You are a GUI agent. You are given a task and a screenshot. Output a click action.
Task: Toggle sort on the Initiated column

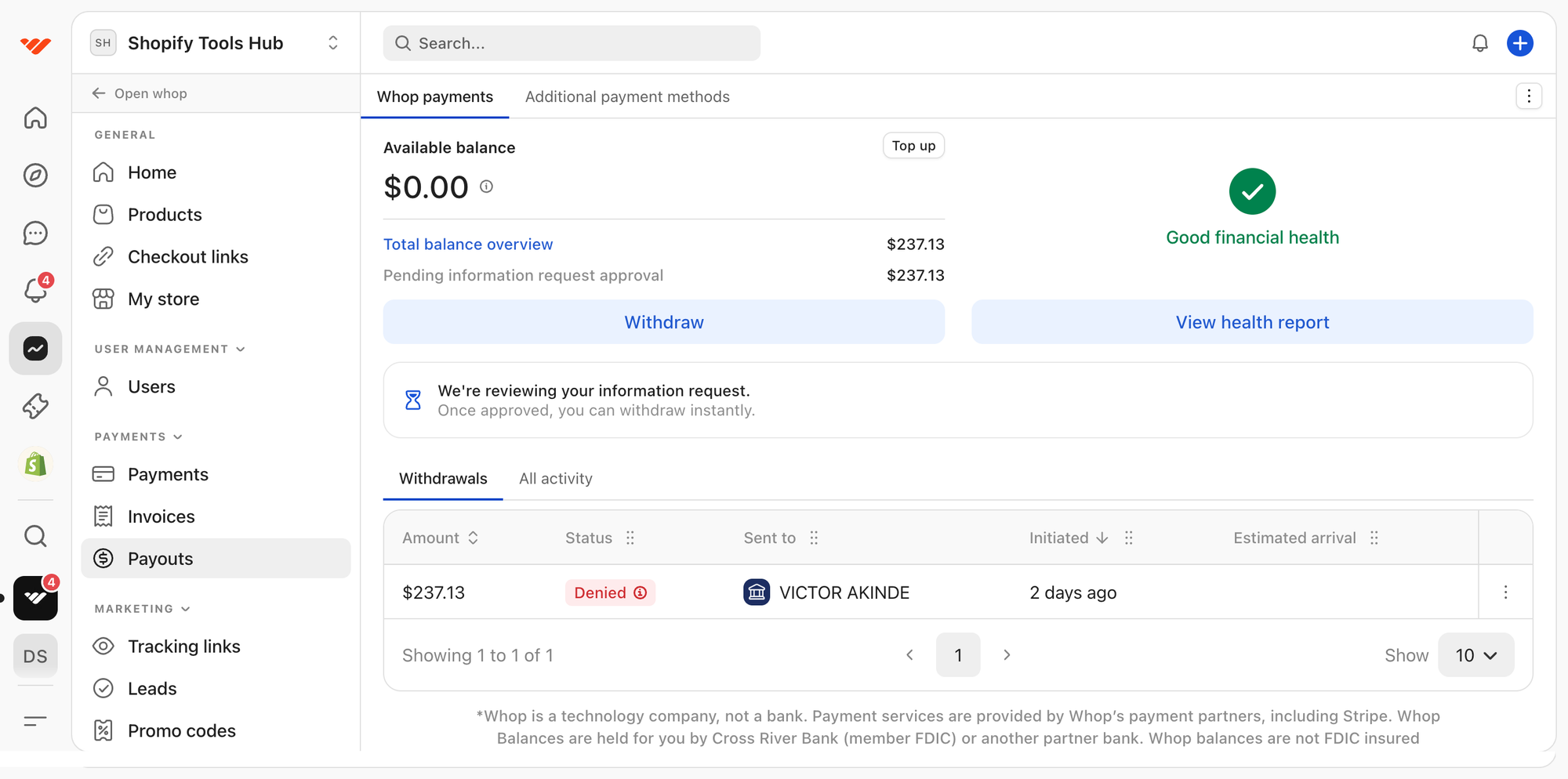(1068, 538)
